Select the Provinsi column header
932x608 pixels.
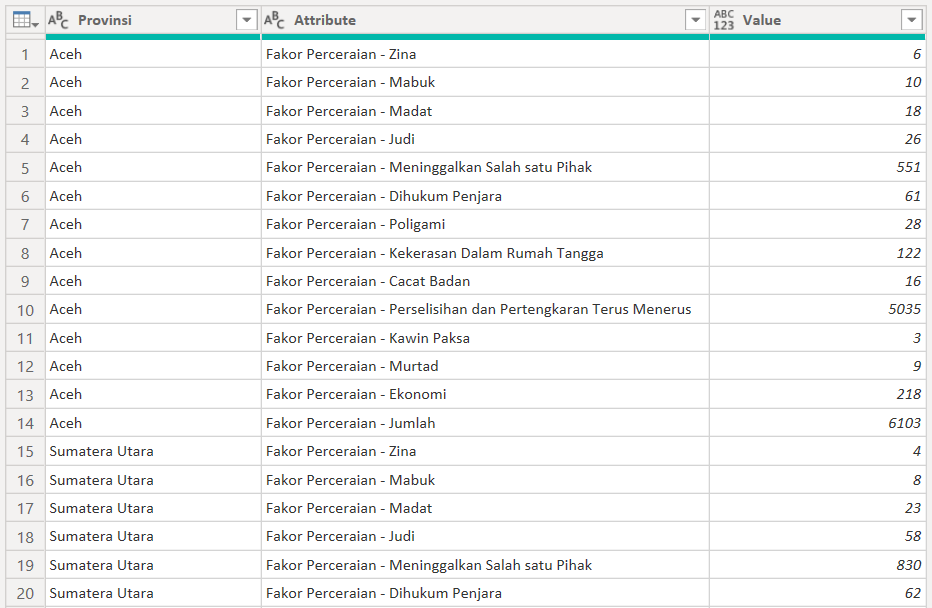[x=140, y=20]
